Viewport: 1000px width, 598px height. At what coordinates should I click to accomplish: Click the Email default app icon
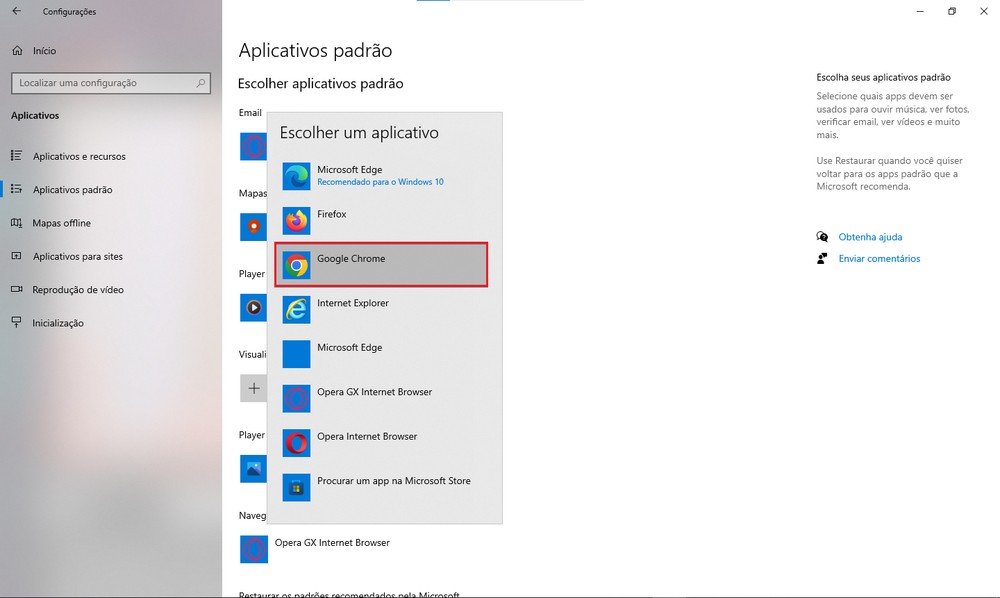pyautogui.click(x=253, y=147)
